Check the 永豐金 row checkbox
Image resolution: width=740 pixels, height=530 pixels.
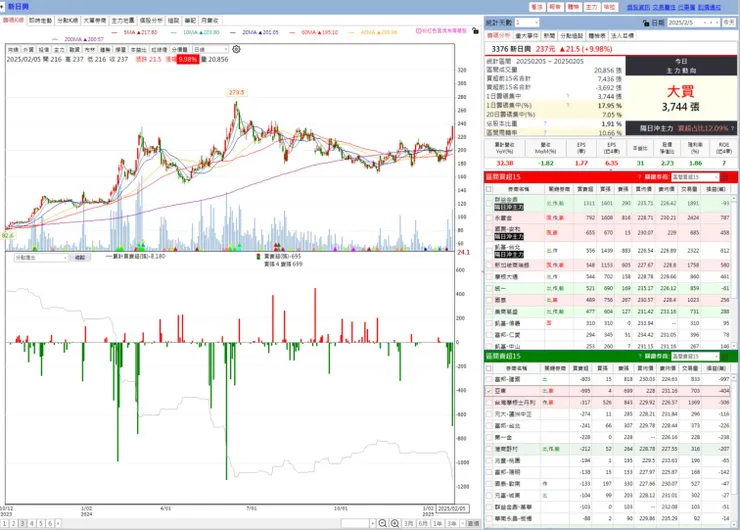tap(489, 218)
